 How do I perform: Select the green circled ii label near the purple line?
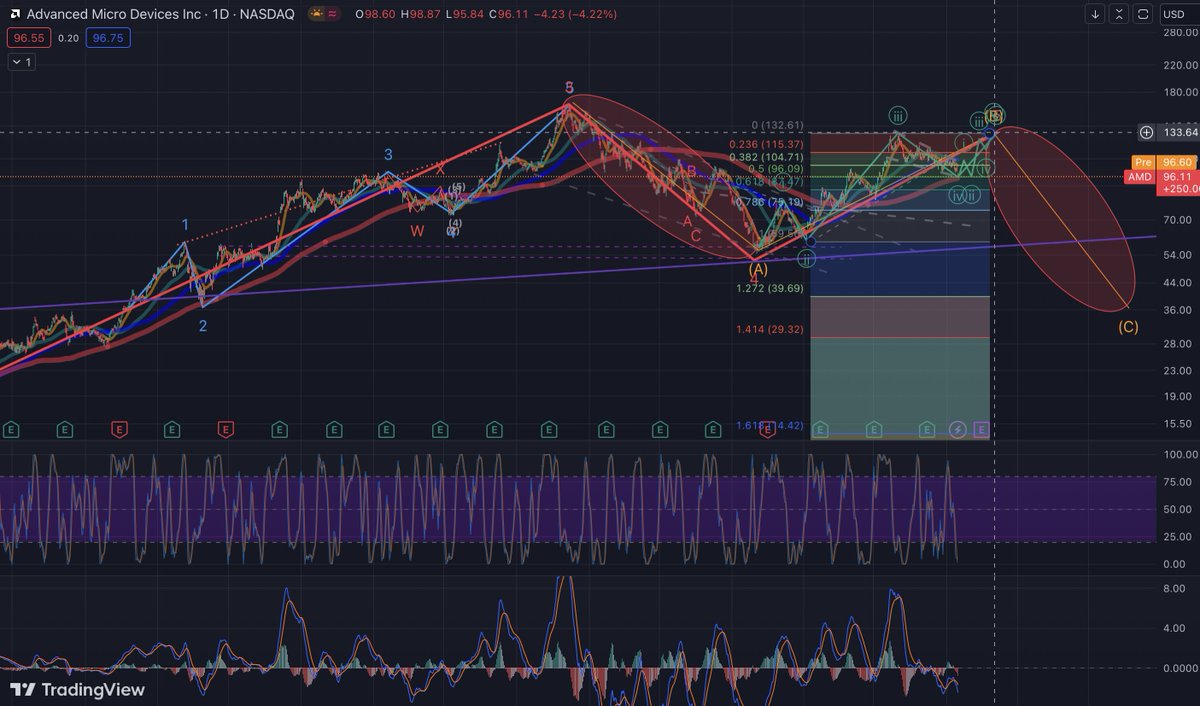[807, 259]
